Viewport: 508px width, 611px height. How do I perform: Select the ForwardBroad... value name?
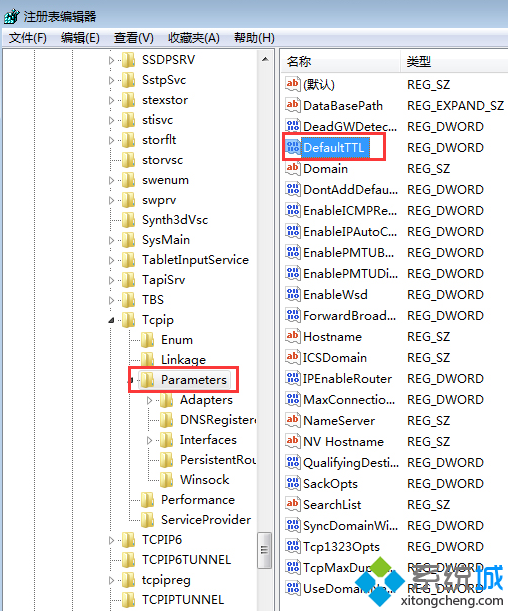tap(349, 316)
